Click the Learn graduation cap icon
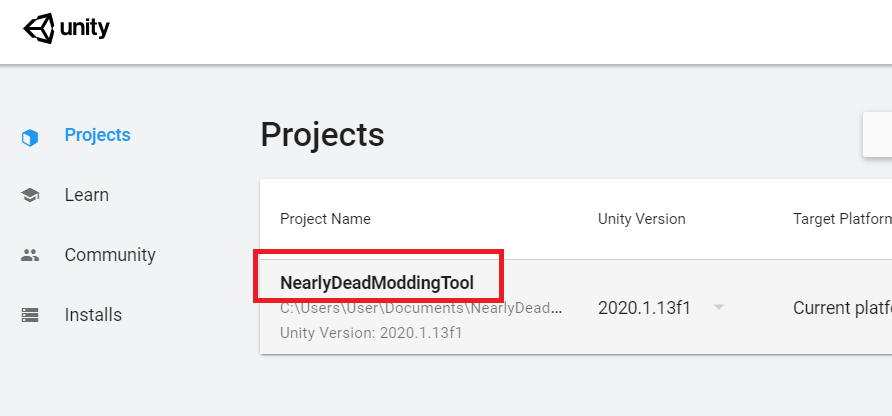 [30, 196]
